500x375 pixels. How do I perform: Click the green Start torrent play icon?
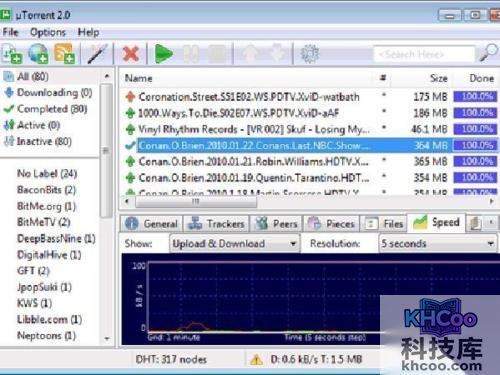163,53
